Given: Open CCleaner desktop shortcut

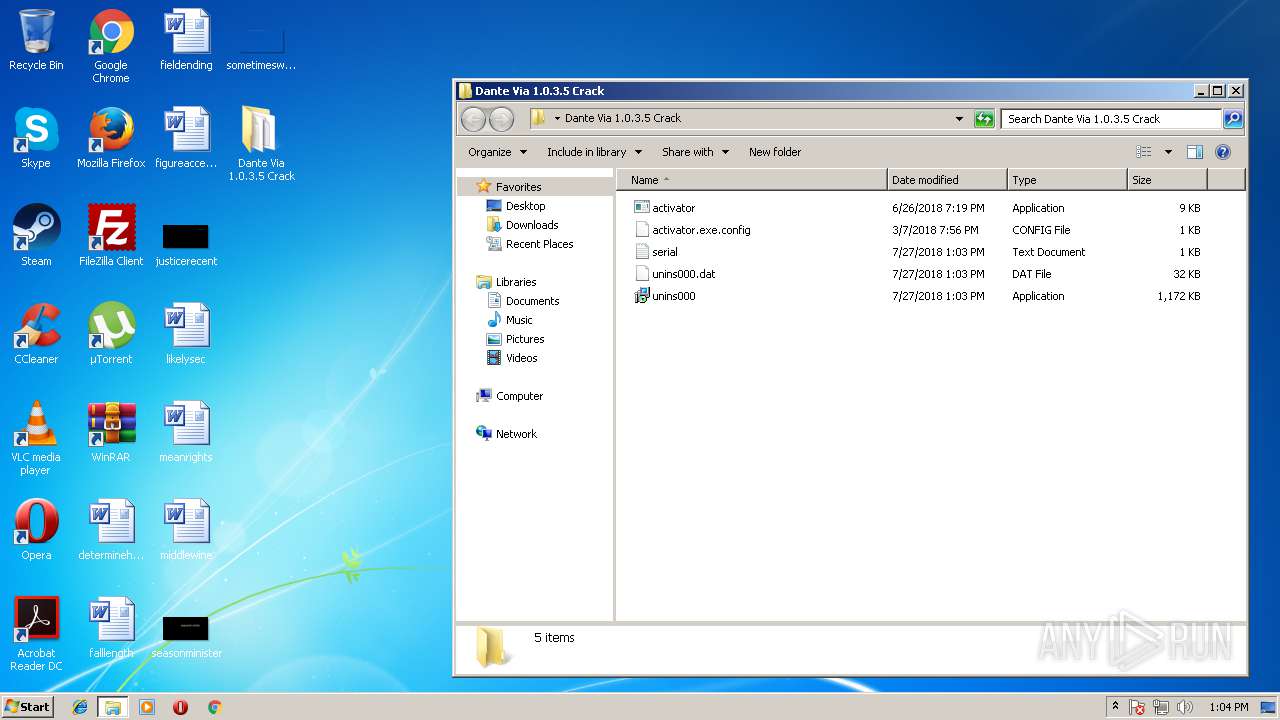Looking at the screenshot, I should (36, 334).
